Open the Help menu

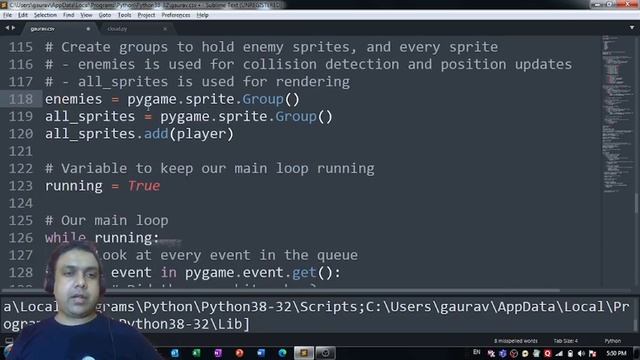coord(202,15)
